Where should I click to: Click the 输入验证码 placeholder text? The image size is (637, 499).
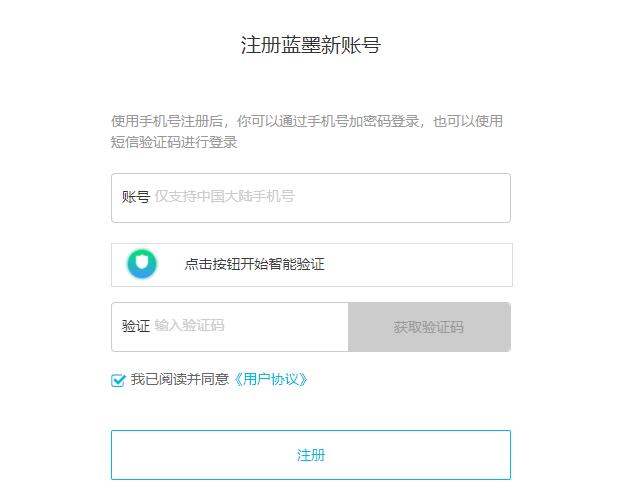pyautogui.click(x=189, y=326)
